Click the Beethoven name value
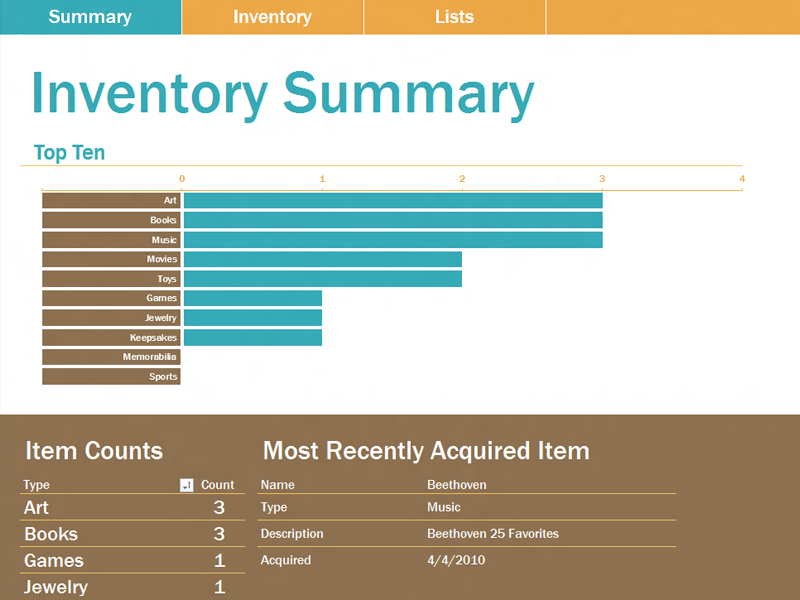Viewport: 800px width, 600px height. [457, 485]
